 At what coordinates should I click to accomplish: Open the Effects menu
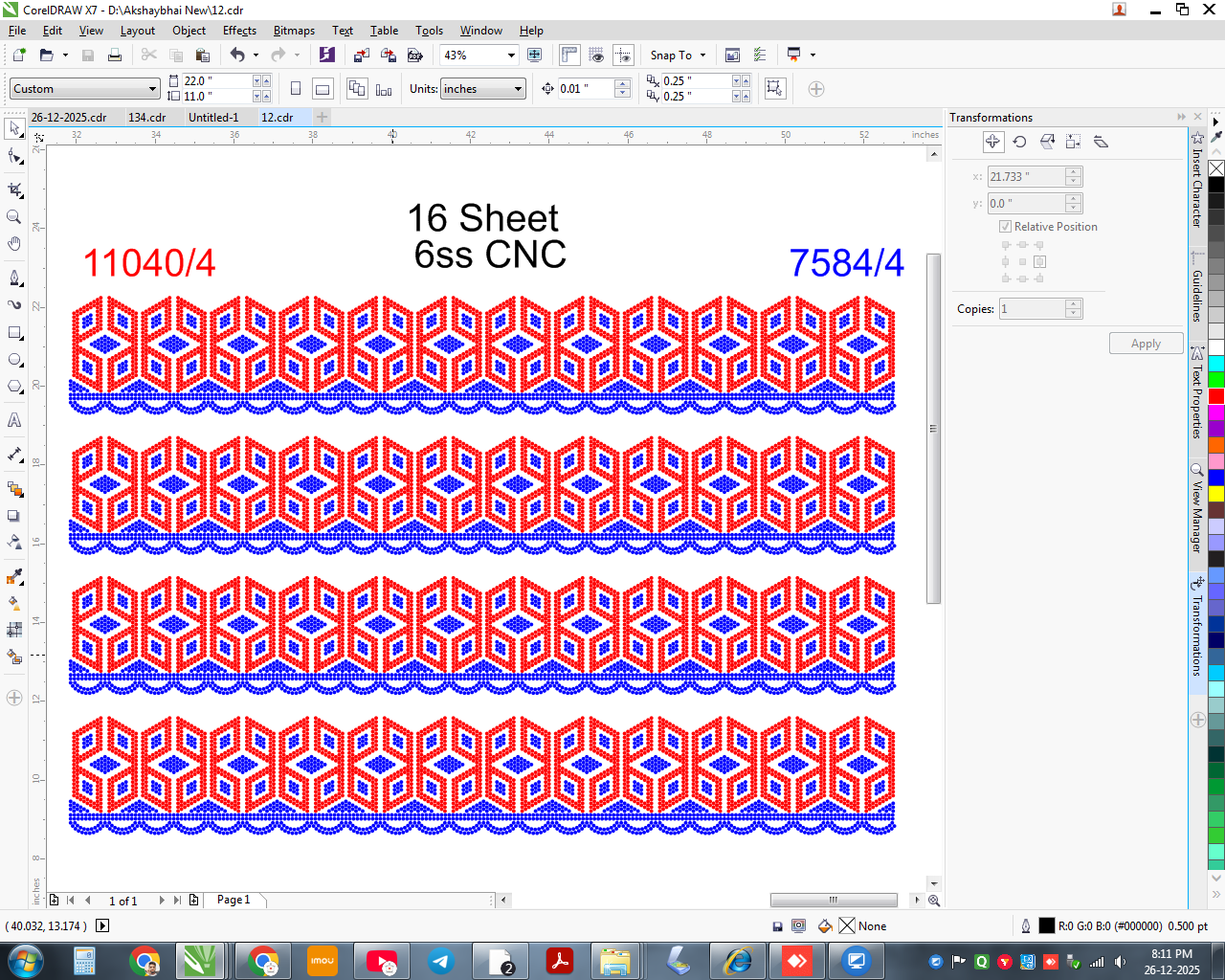point(239,31)
